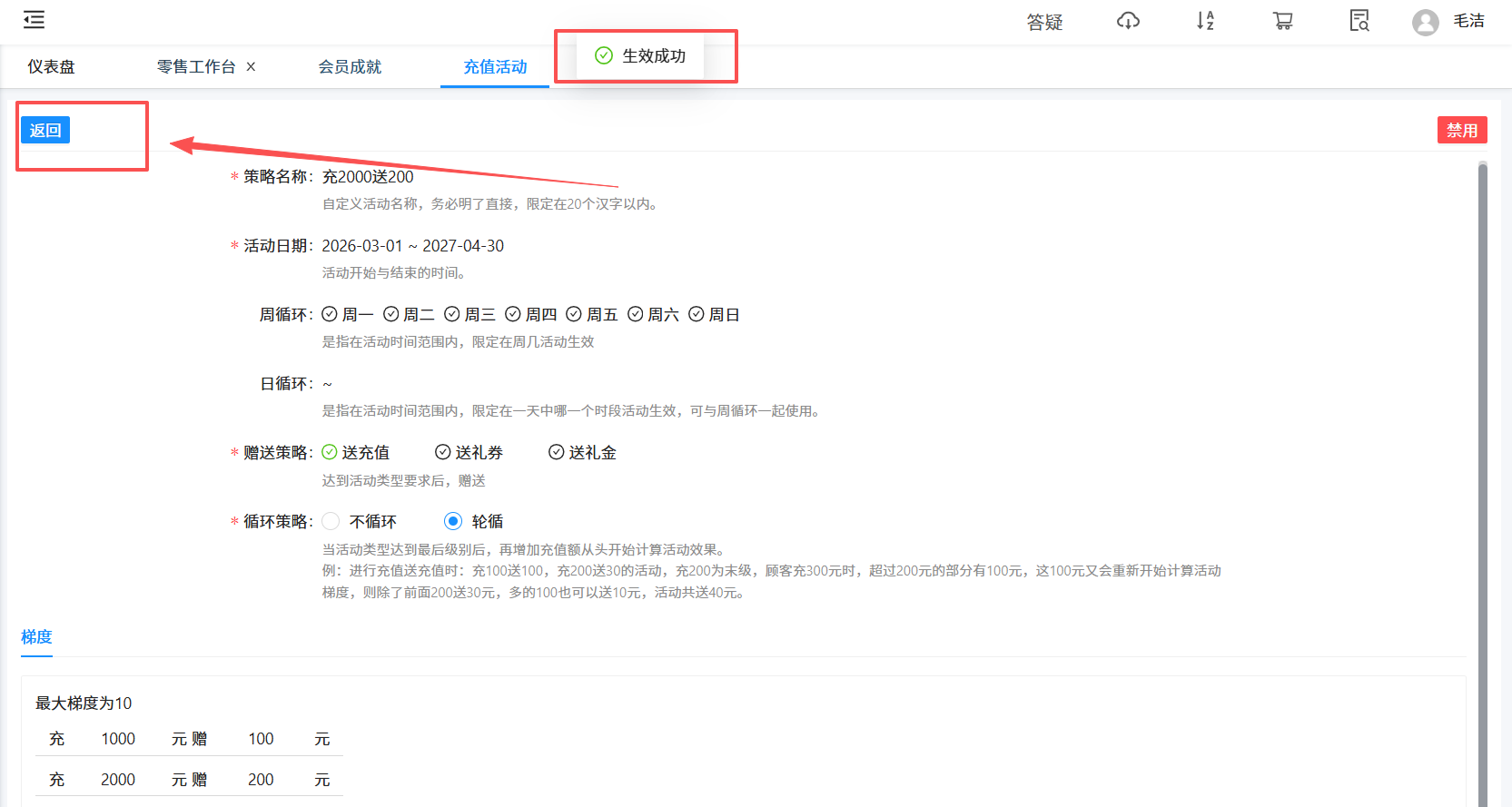1512x807 pixels.
Task: Click the 生效成功 notification message
Action: pyautogui.click(x=640, y=55)
